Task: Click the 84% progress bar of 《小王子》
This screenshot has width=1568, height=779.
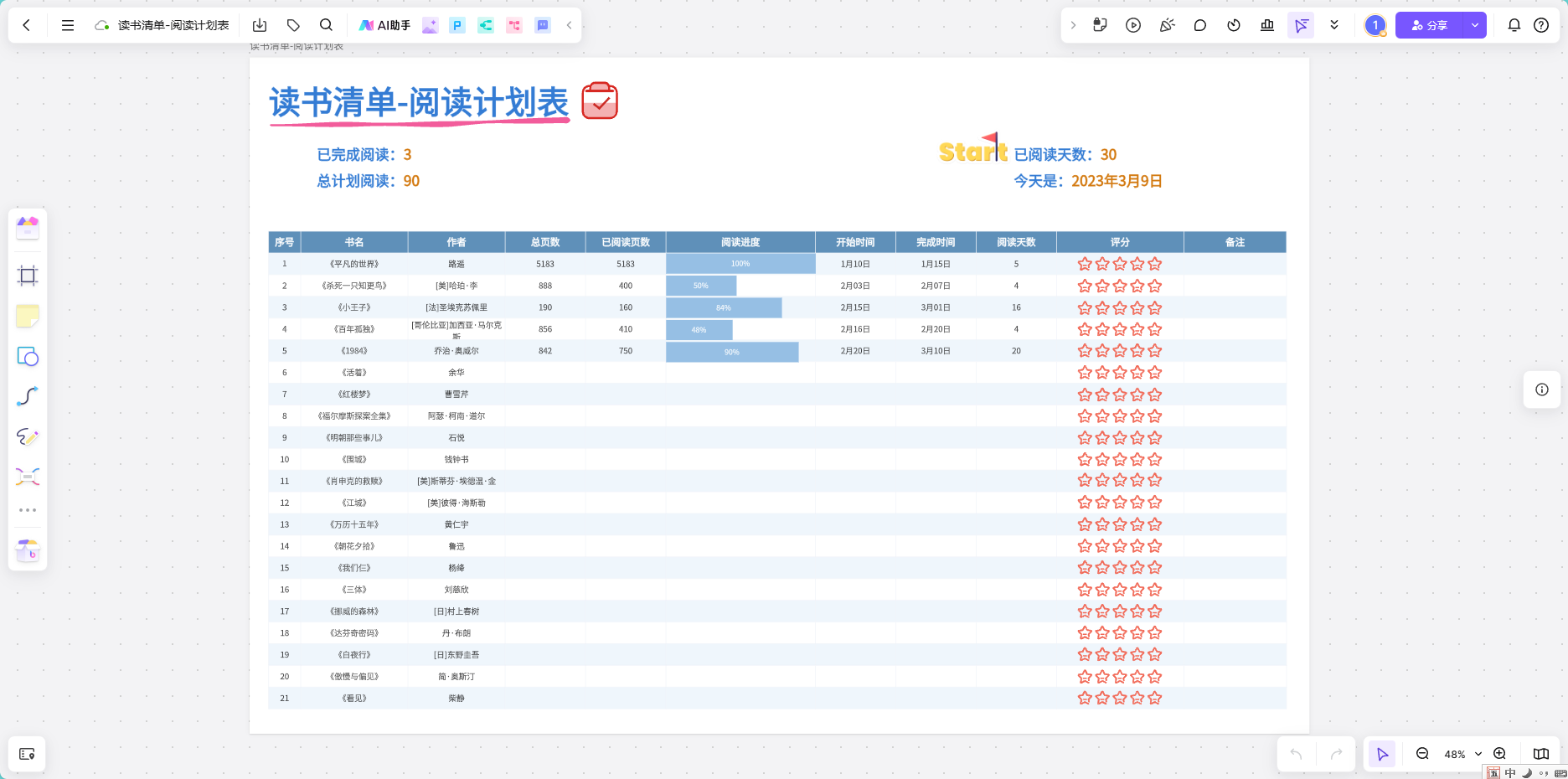Action: click(724, 307)
